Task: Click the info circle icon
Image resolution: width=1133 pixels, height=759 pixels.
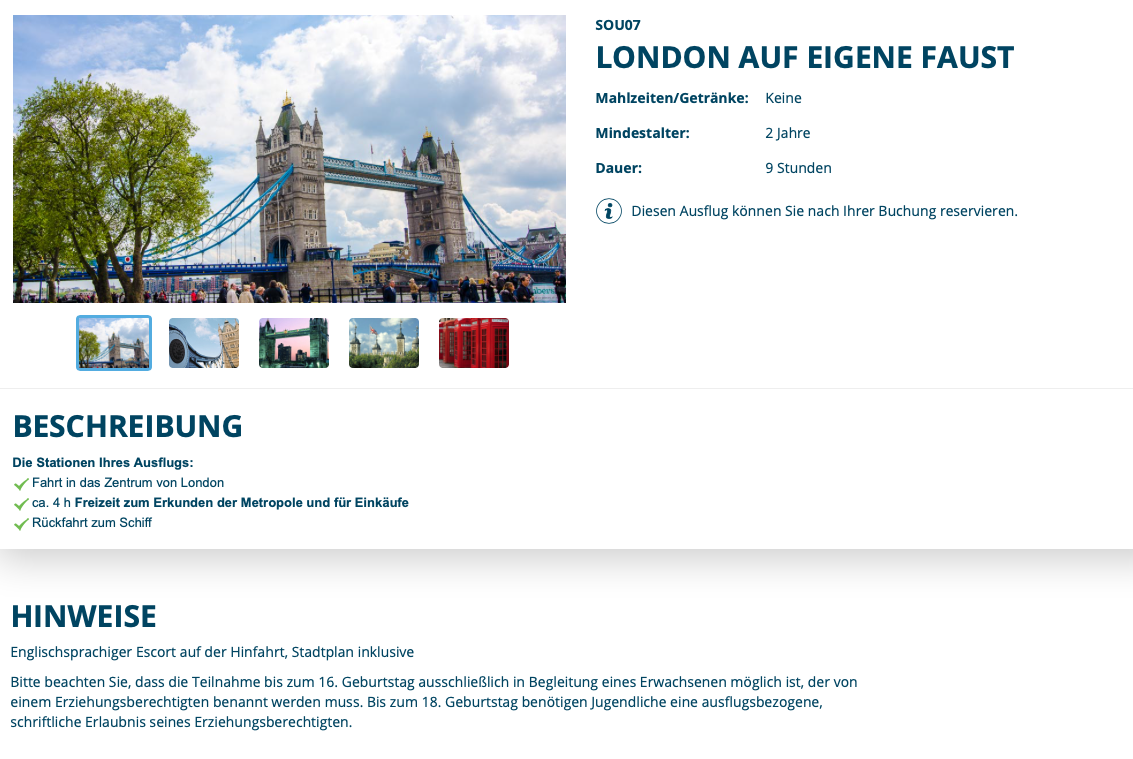Action: (608, 211)
